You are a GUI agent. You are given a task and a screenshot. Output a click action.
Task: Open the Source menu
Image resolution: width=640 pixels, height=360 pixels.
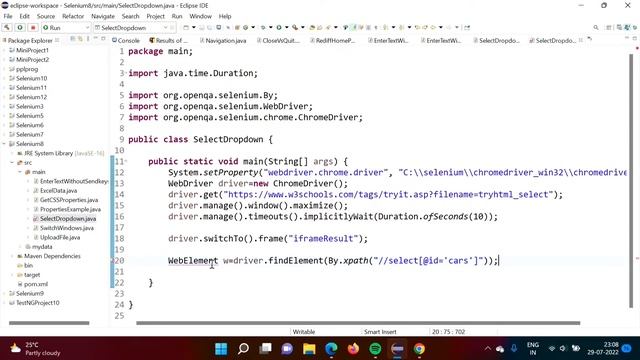(46, 16)
